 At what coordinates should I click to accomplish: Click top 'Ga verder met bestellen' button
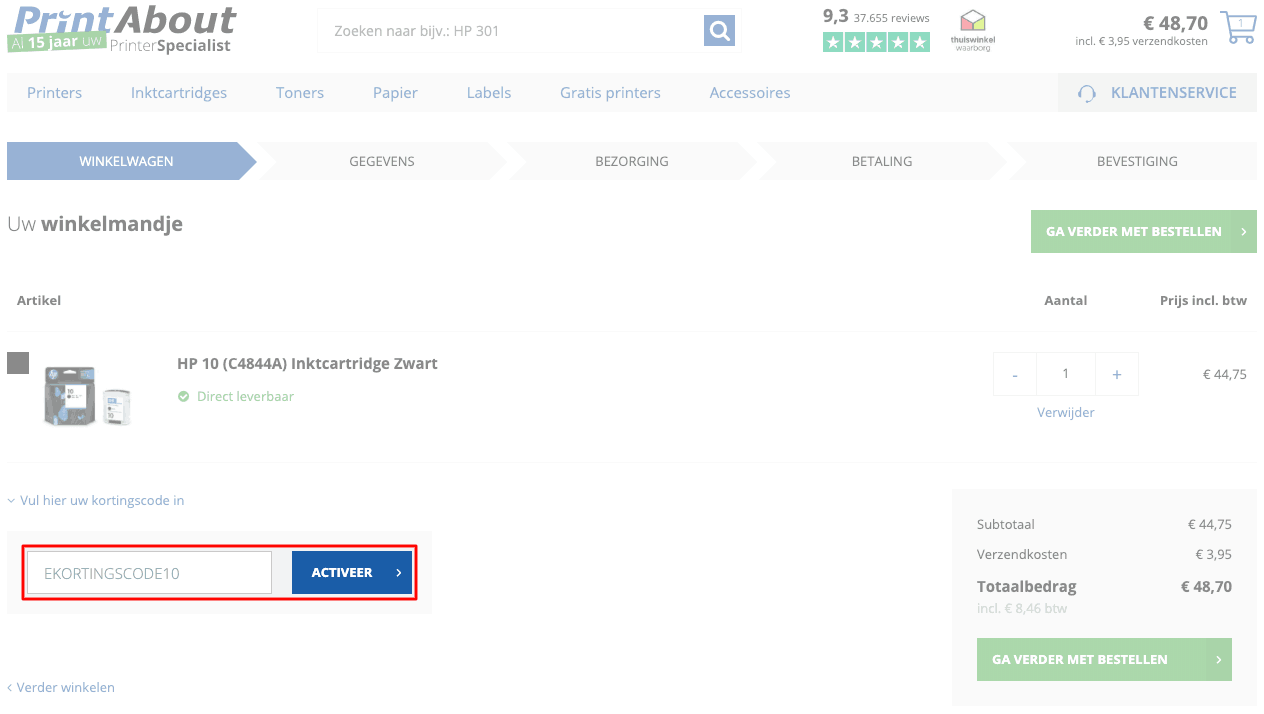pos(1144,231)
